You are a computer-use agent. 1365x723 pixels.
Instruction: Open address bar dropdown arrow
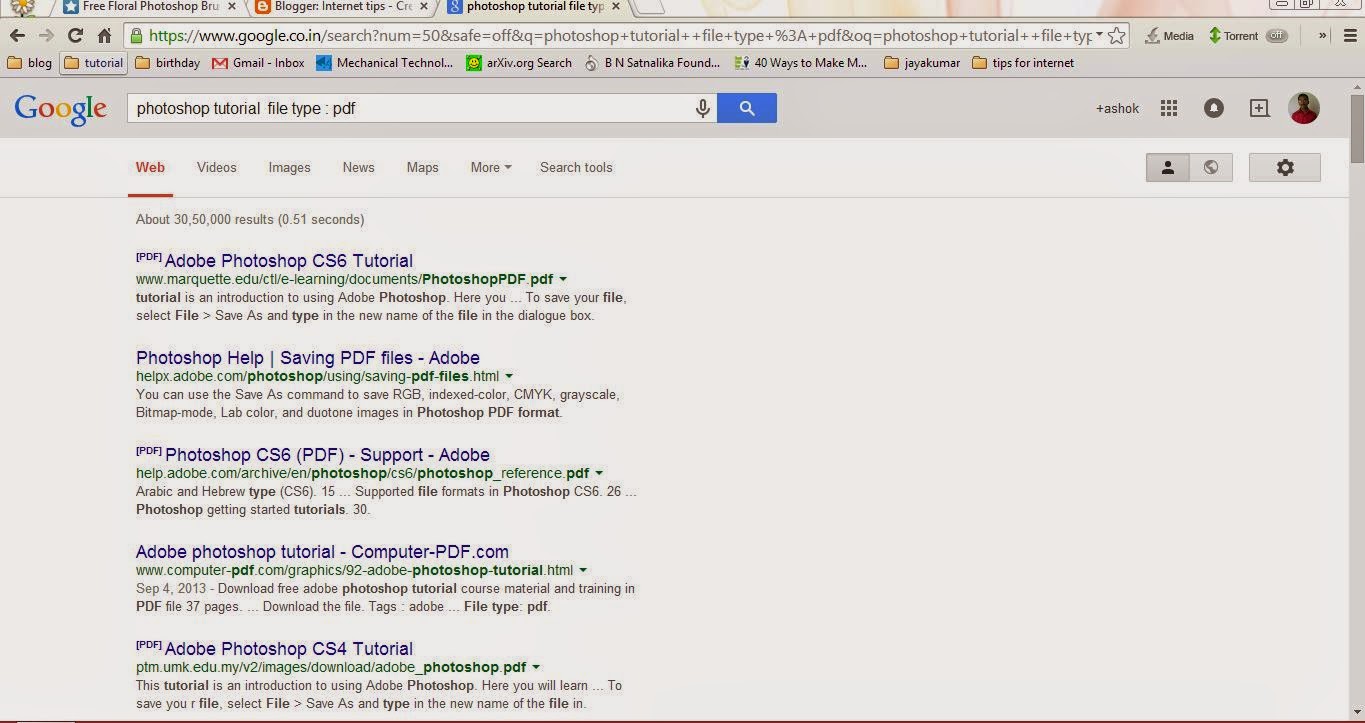tap(1099, 36)
